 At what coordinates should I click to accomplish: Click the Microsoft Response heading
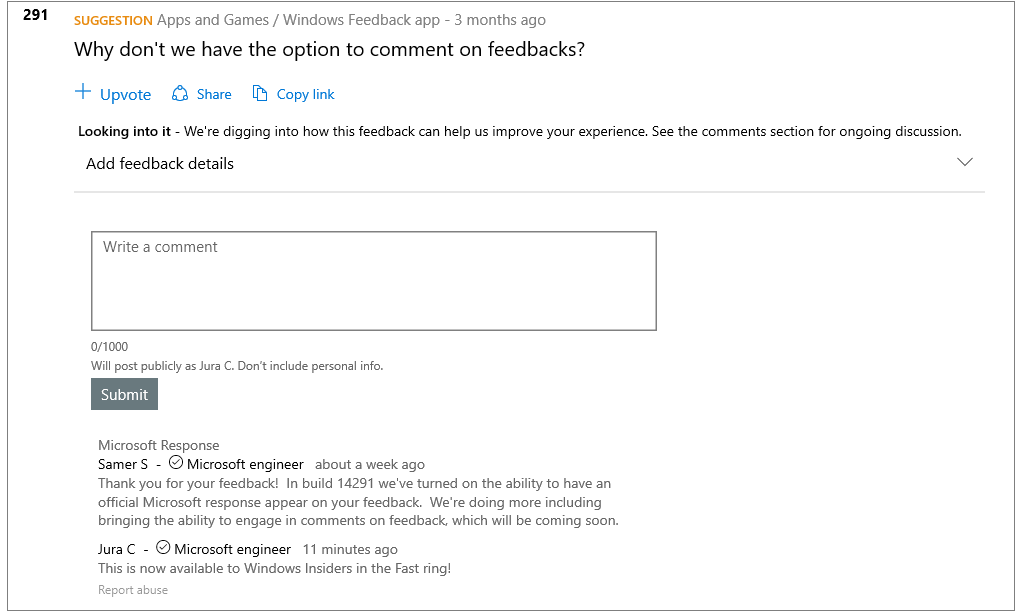coord(158,446)
